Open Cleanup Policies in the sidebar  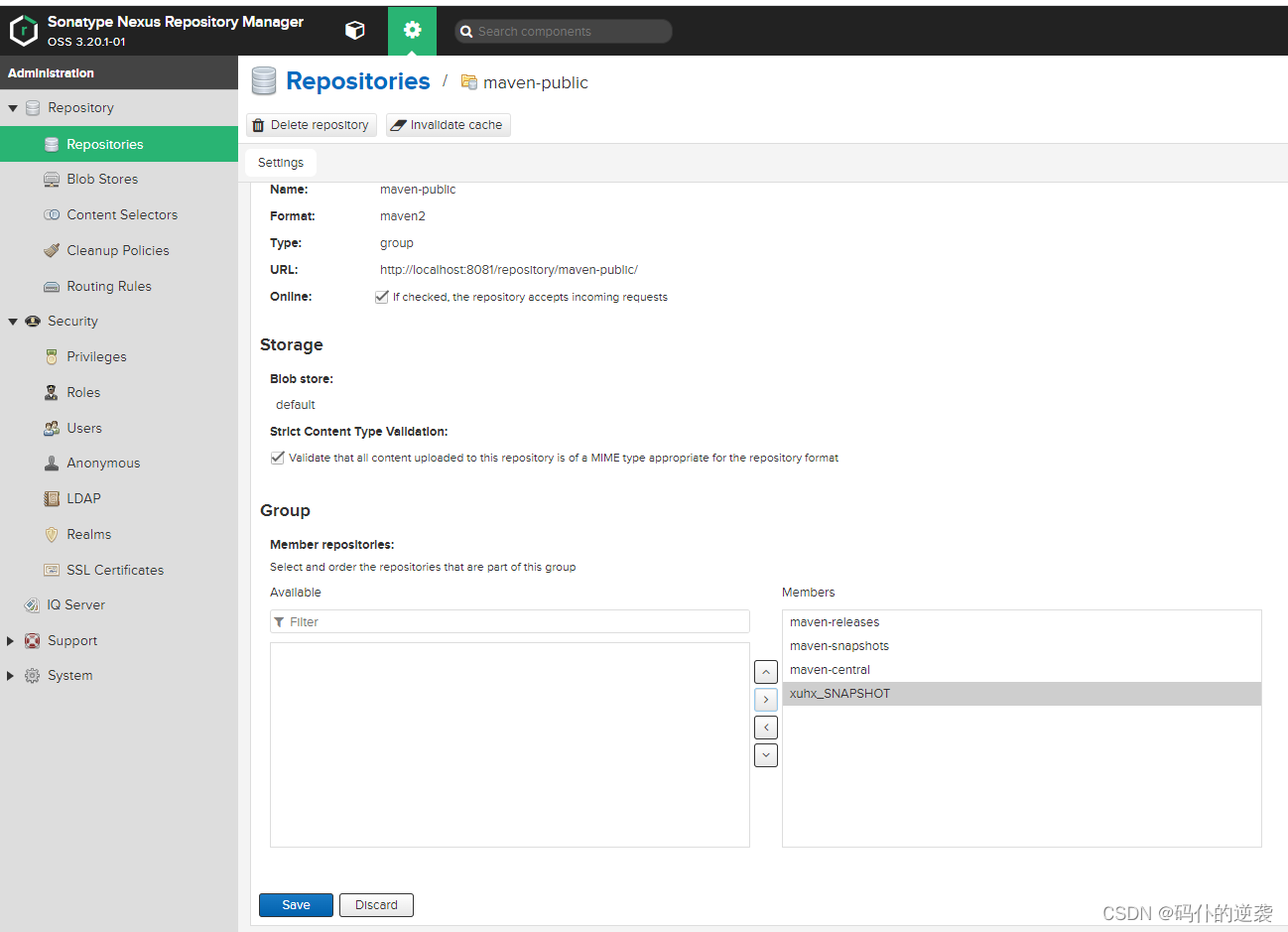tap(119, 251)
